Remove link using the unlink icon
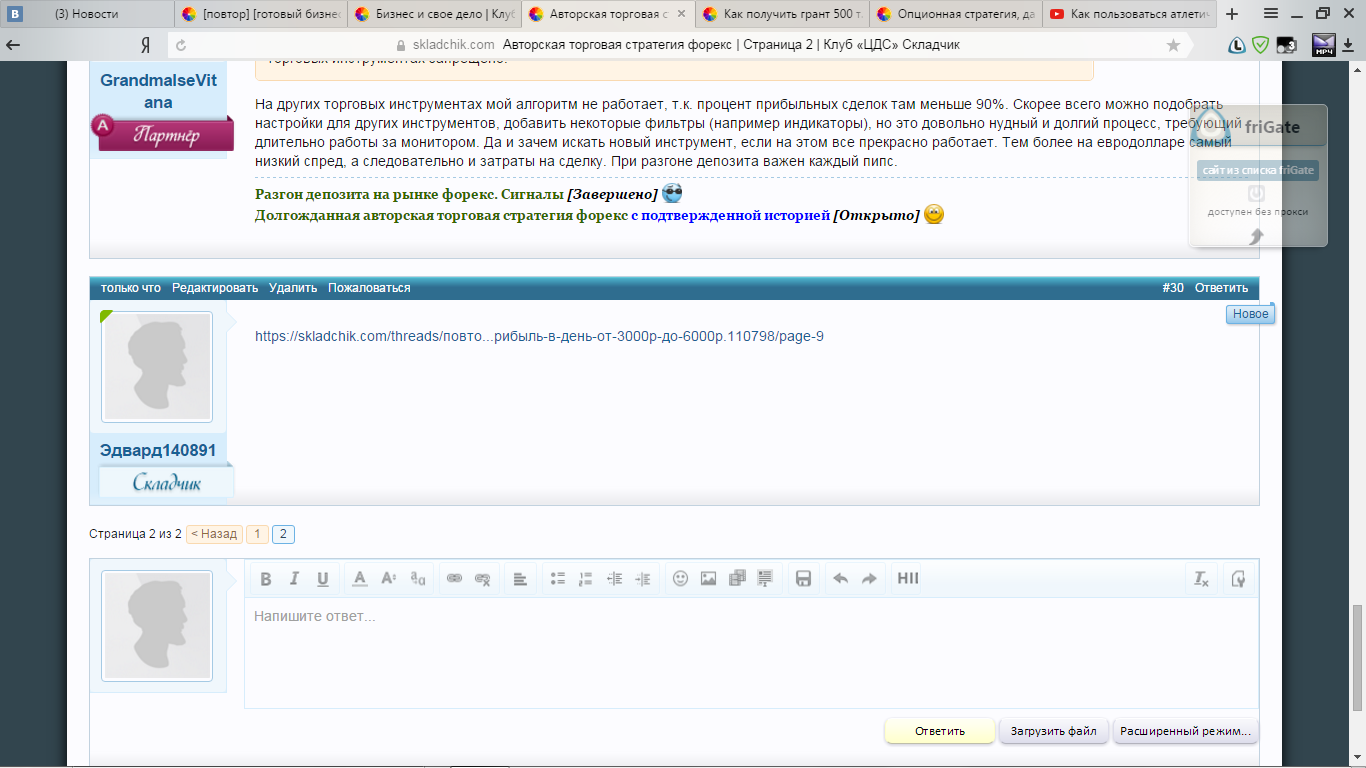The image size is (1366, 768). click(483, 579)
